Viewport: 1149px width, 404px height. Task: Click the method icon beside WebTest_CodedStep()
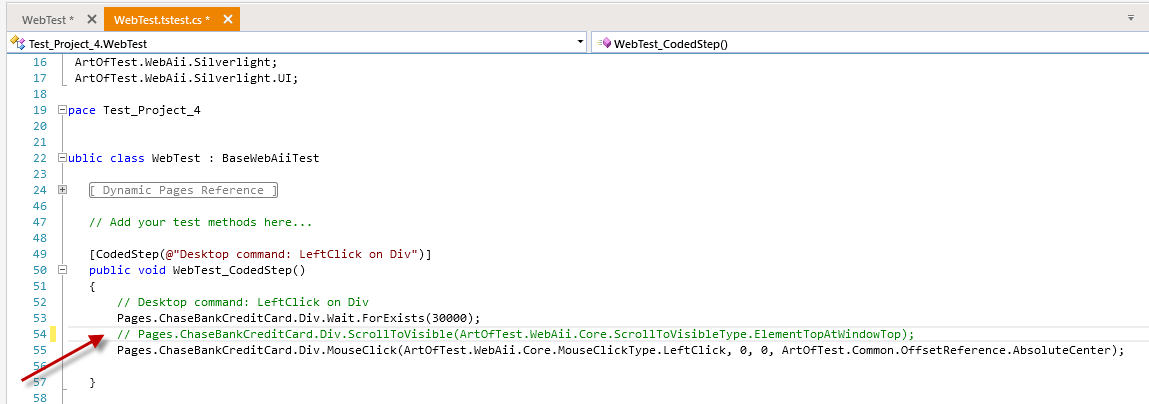604,43
